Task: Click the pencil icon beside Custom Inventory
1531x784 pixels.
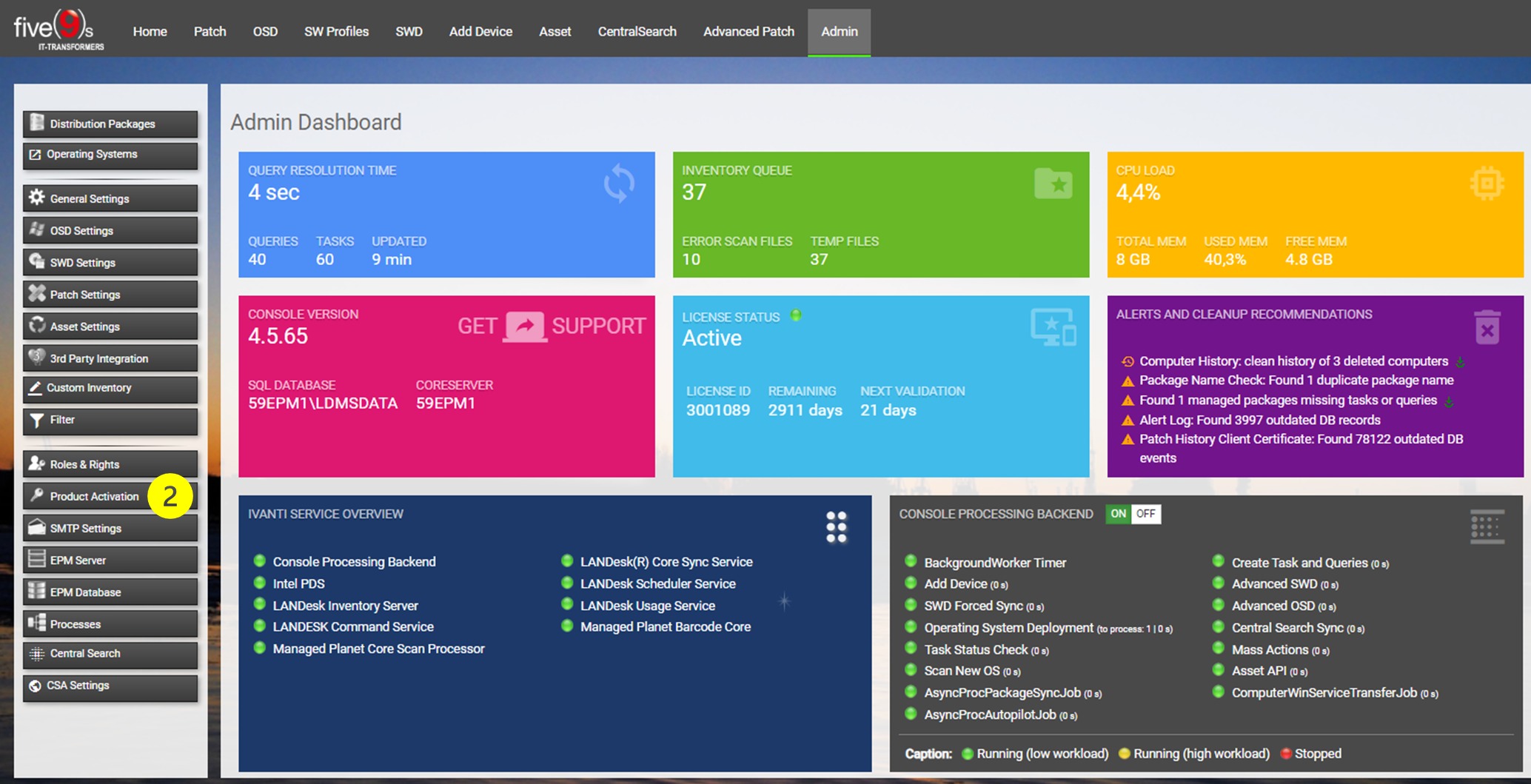Action: 35,387
